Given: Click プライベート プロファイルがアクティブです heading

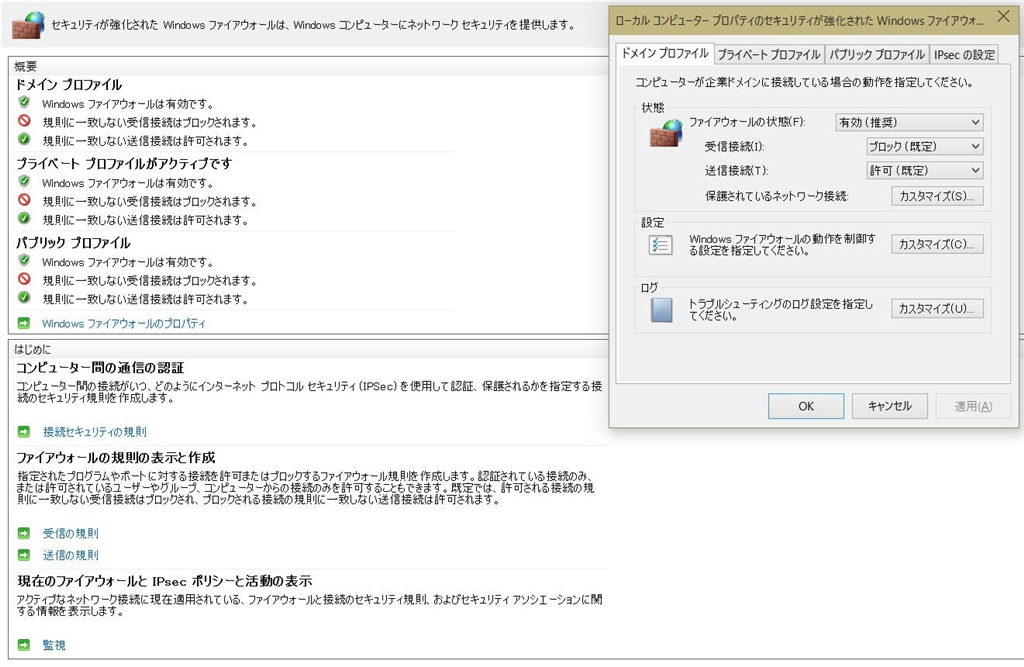Looking at the screenshot, I should [x=123, y=163].
